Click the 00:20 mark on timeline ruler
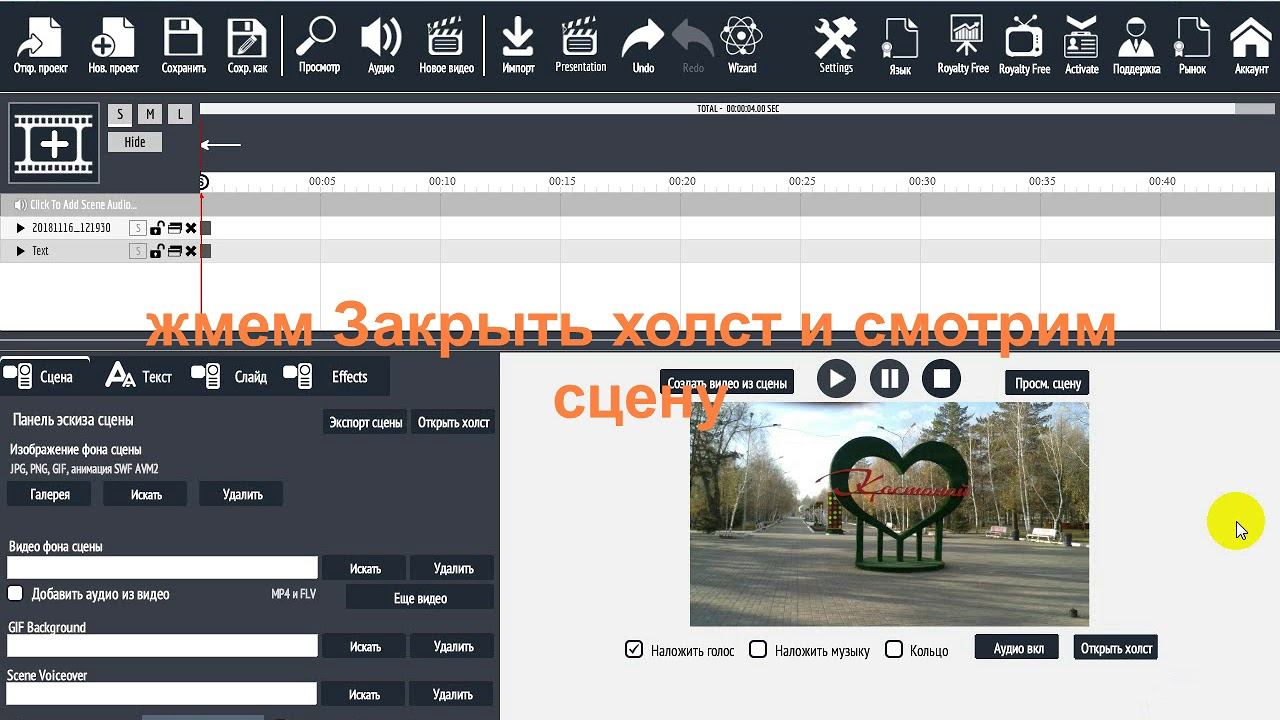The image size is (1280, 720). 682,182
